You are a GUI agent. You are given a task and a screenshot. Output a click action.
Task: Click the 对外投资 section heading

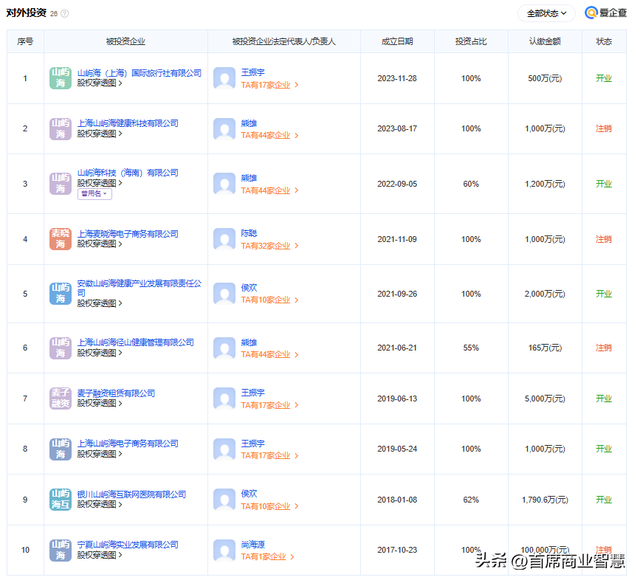point(26,13)
